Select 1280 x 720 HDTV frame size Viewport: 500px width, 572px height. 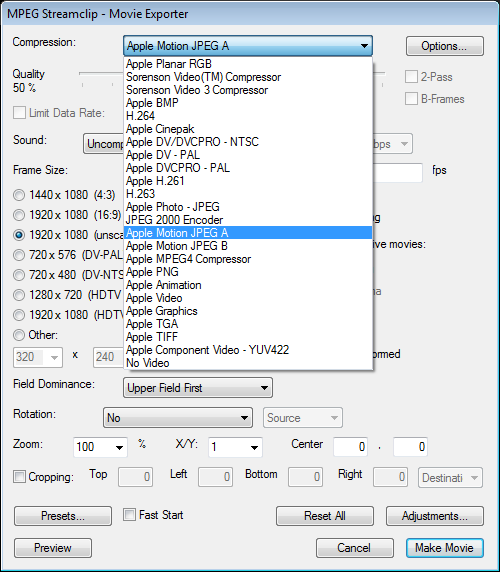pos(19,295)
